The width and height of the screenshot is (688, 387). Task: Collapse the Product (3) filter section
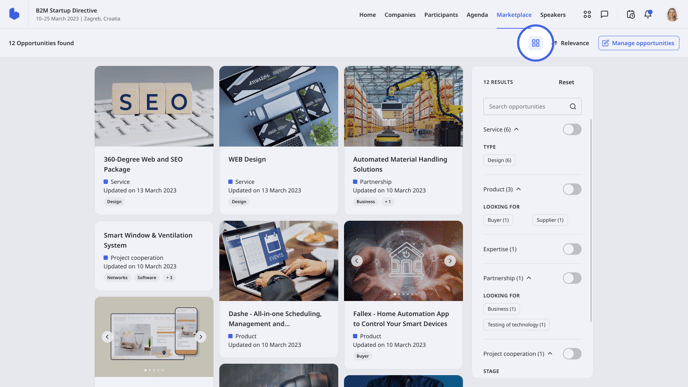(x=519, y=189)
